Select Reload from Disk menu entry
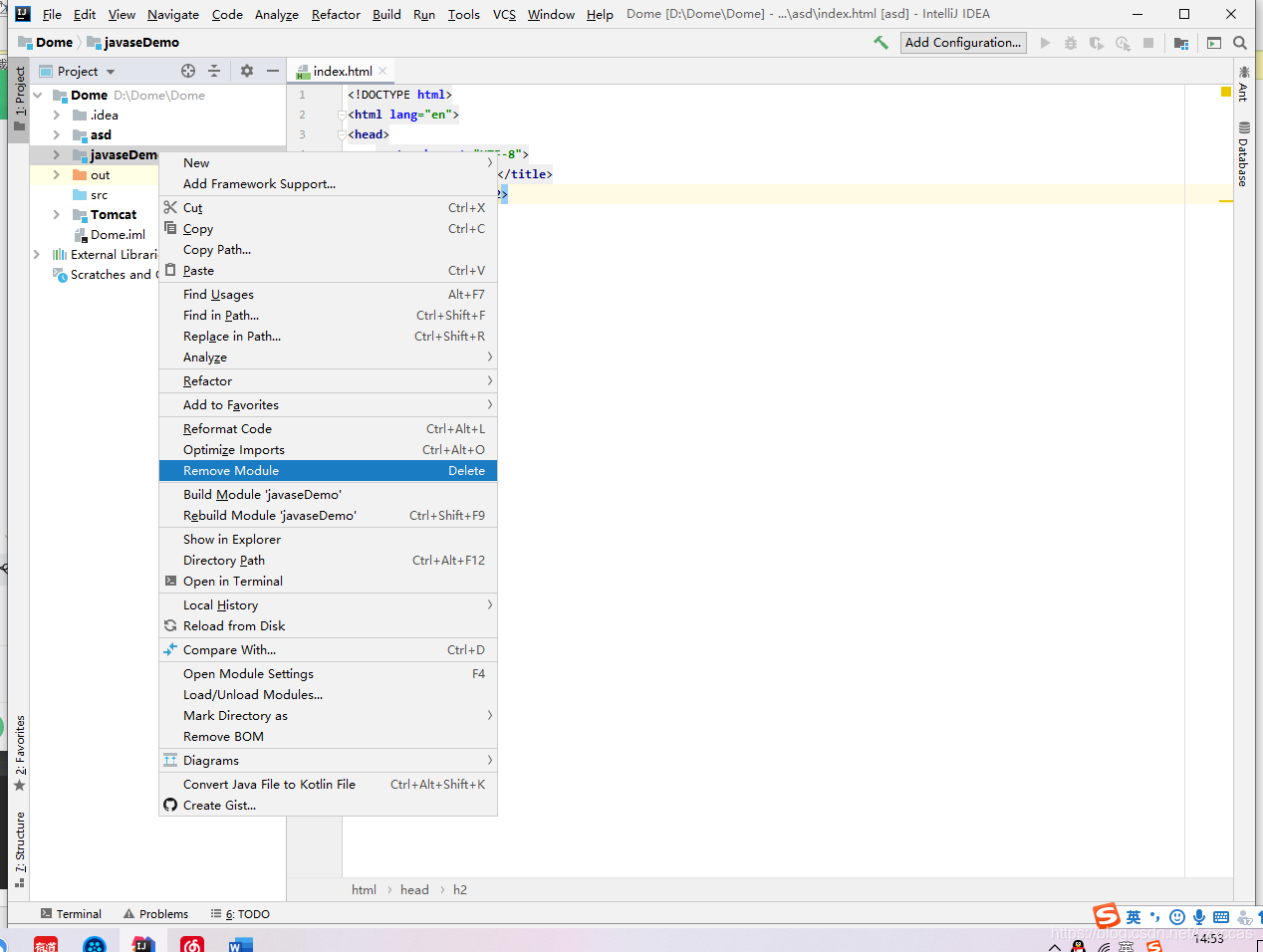This screenshot has height=952, width=1263. coord(328,626)
